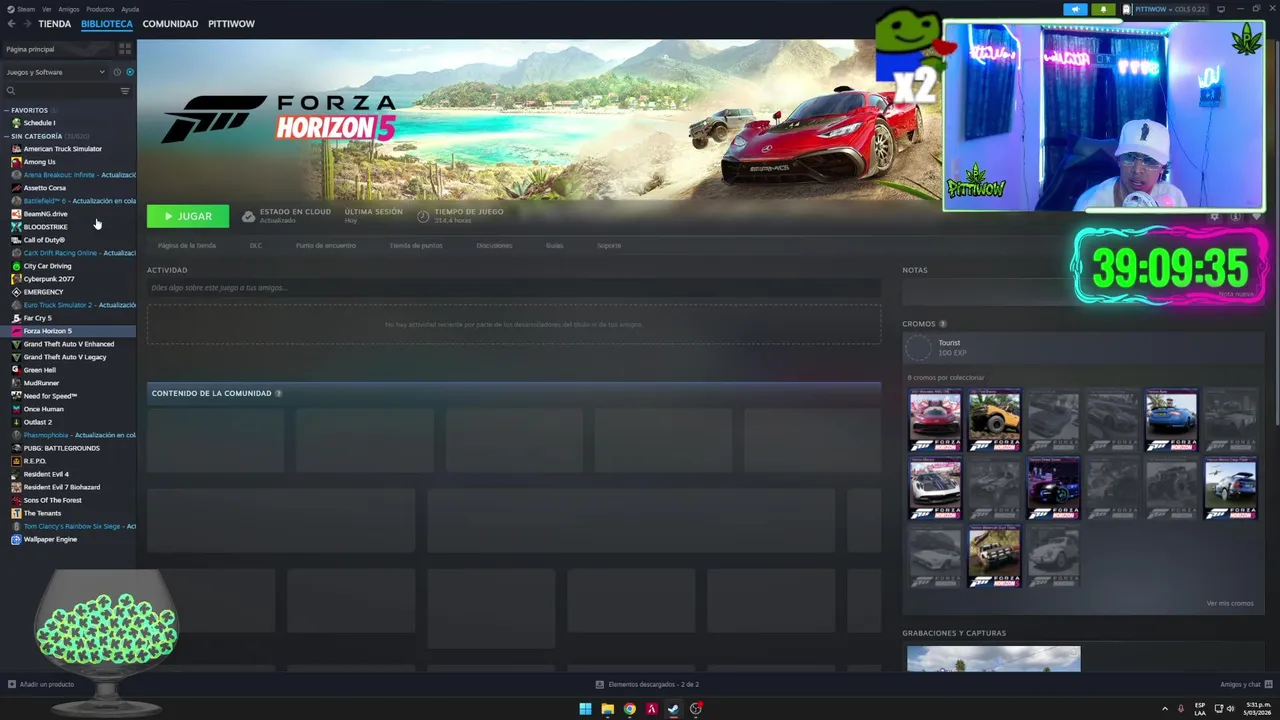The width and height of the screenshot is (1280, 720).
Task: Select Grand Theft Auto V Enhanced
Action: pos(68,344)
